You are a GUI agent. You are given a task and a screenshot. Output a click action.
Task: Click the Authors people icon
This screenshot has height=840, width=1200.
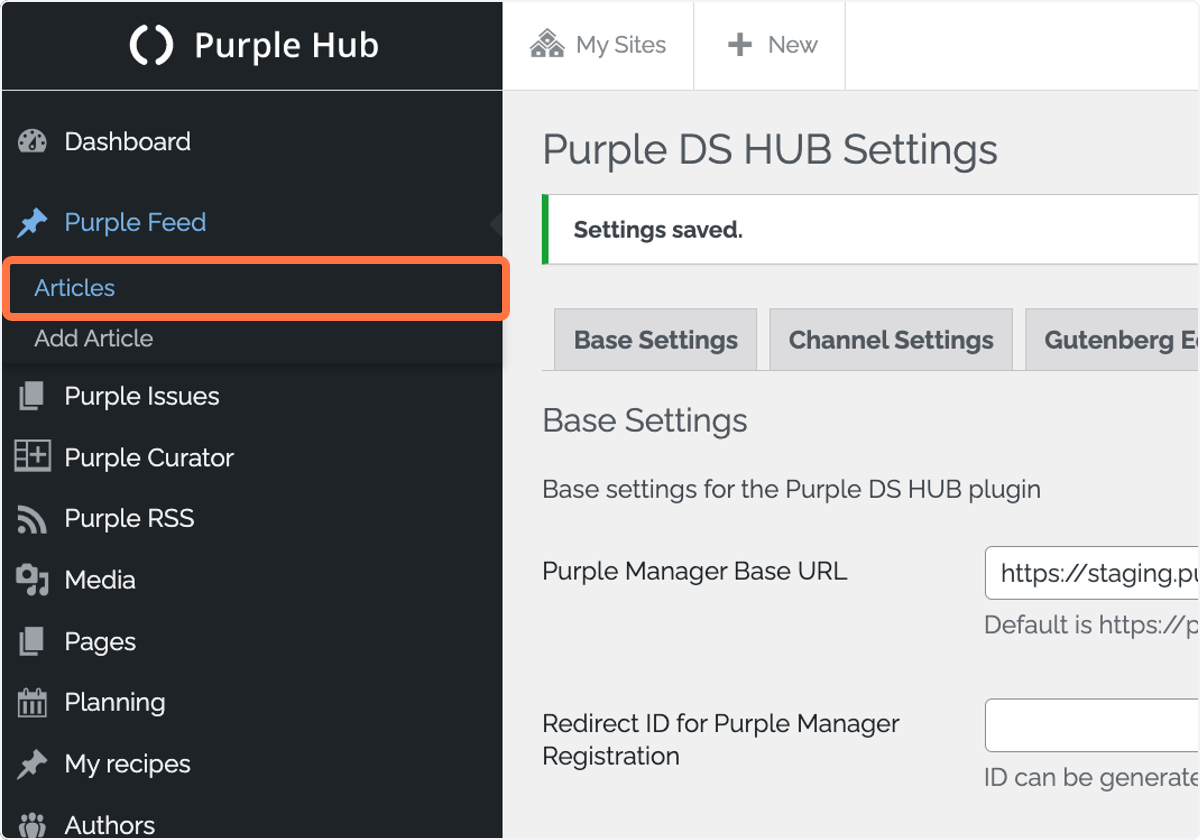[x=32, y=826]
